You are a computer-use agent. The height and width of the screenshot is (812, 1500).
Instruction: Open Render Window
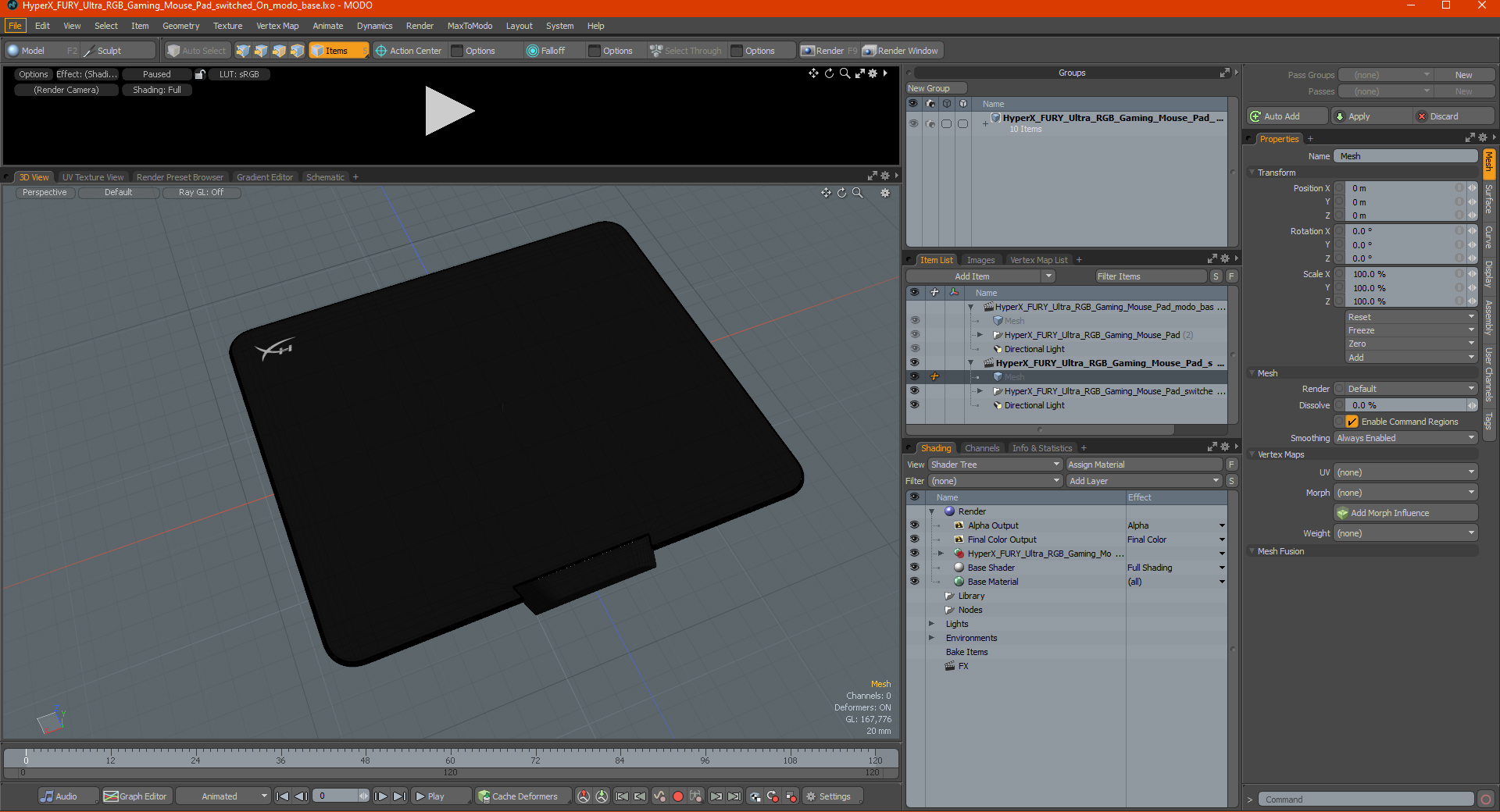tap(902, 51)
